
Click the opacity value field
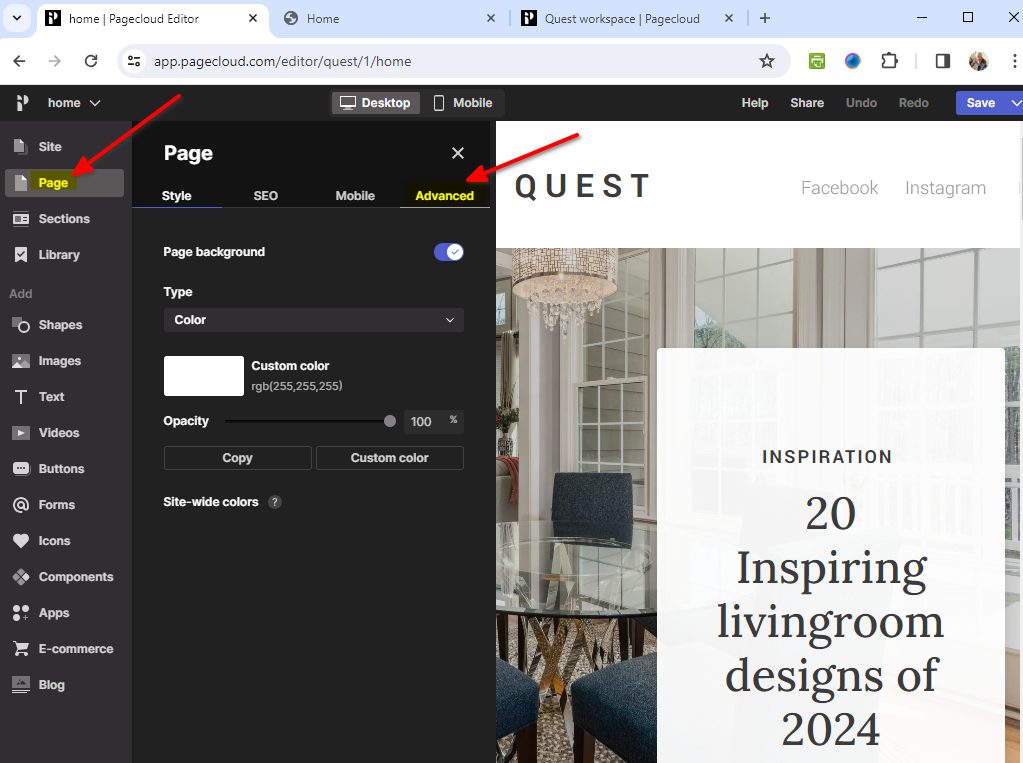[x=433, y=422]
